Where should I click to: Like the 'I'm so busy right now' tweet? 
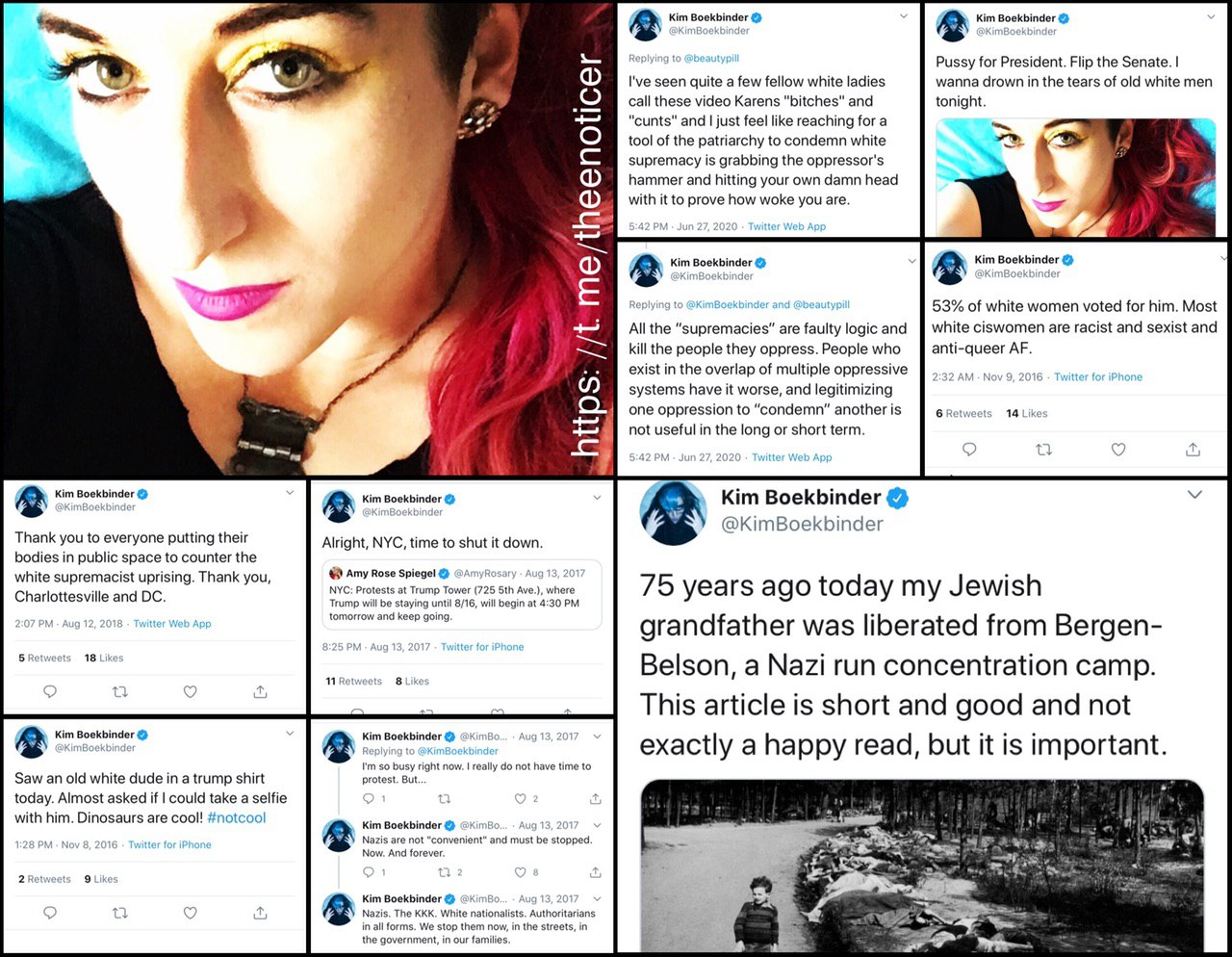(521, 799)
